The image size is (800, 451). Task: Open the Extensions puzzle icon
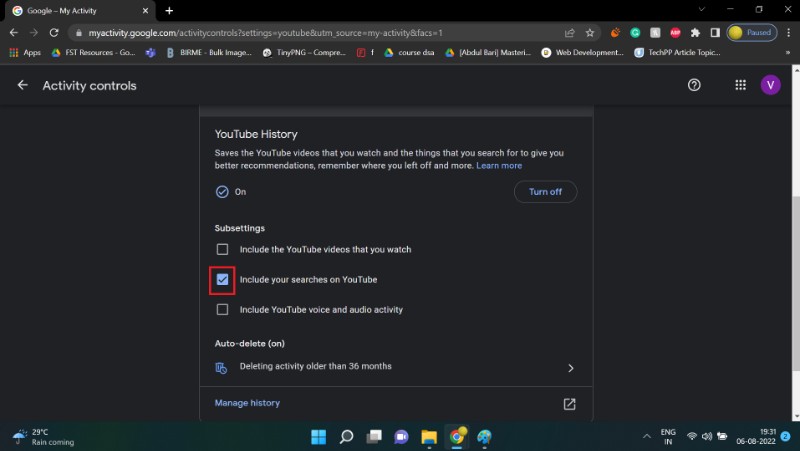point(695,33)
